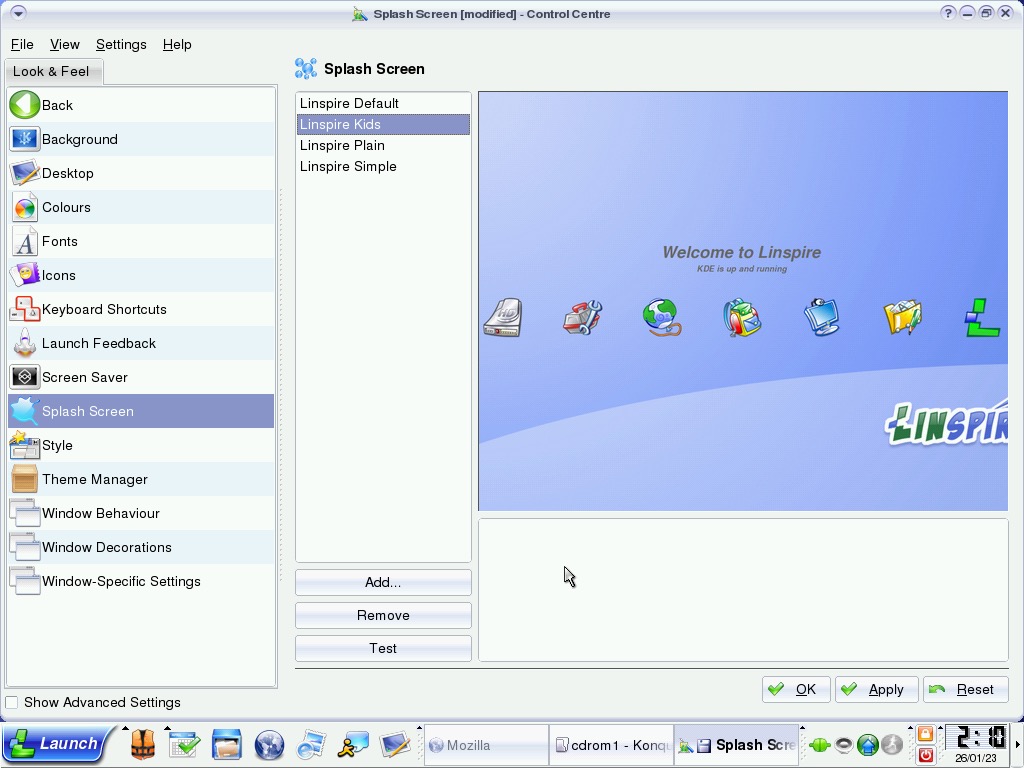This screenshot has width=1024, height=768.
Task: Switch to the Look & Feel tab
Action: pyautogui.click(x=51, y=71)
